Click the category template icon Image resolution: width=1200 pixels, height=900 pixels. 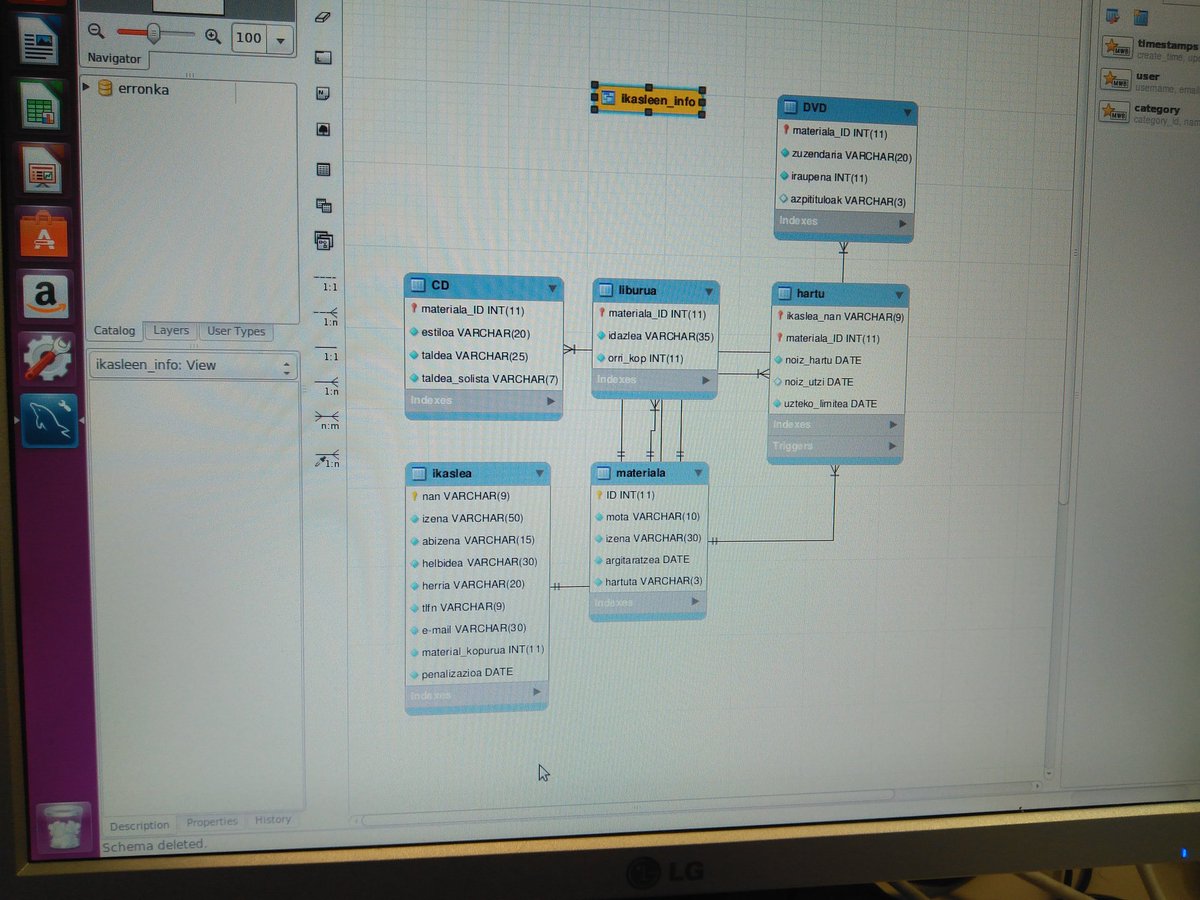click(1113, 112)
